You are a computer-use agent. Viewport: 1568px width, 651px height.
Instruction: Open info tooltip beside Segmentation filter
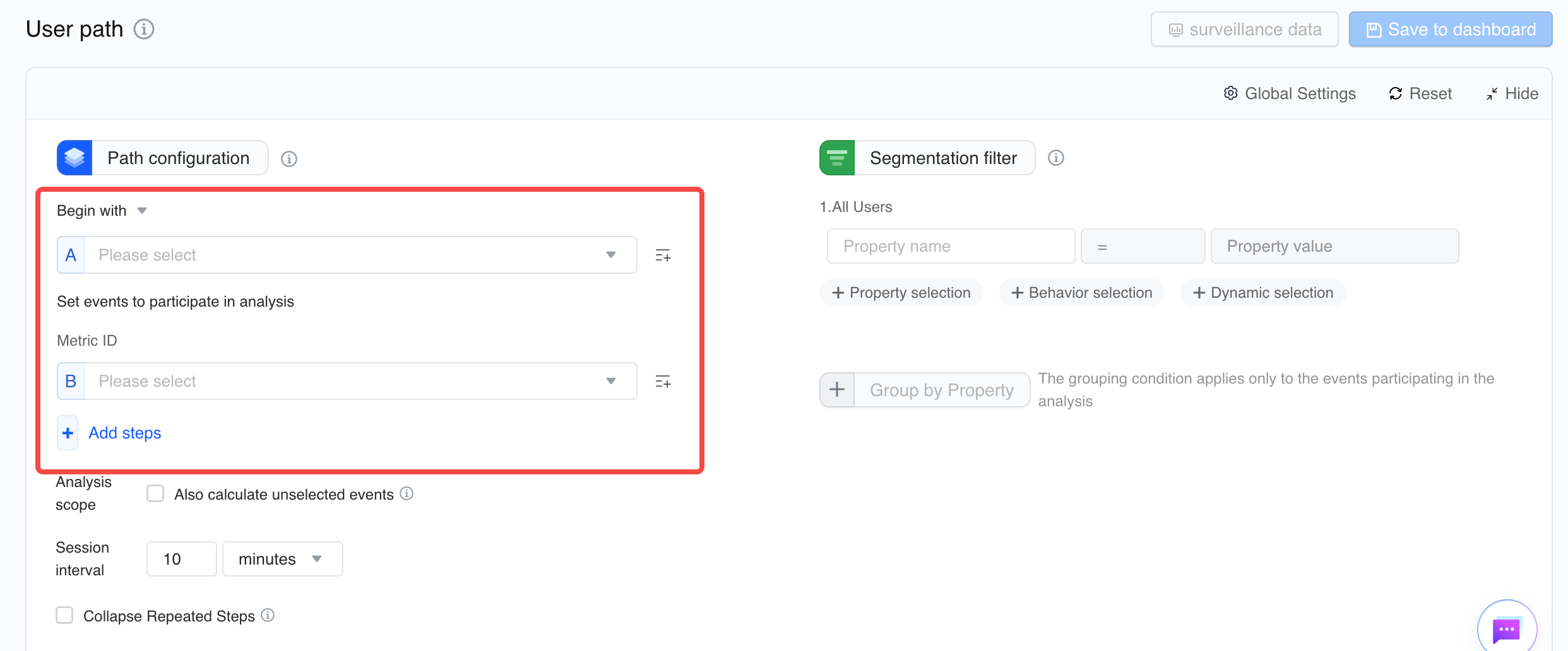[x=1056, y=158]
